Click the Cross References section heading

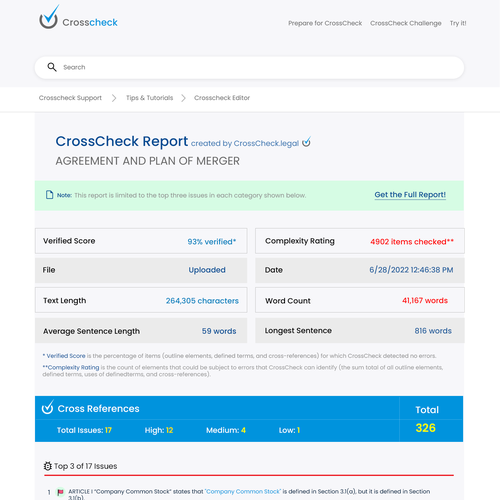click(98, 408)
